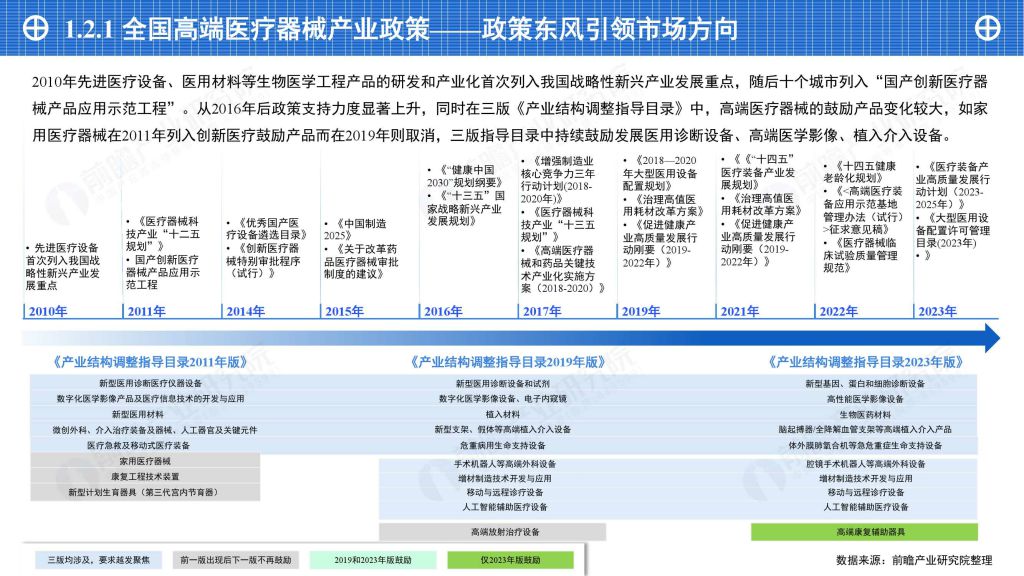Click the gray row '康复工程技术装置'
This screenshot has height=576, width=1024.
click(145, 477)
